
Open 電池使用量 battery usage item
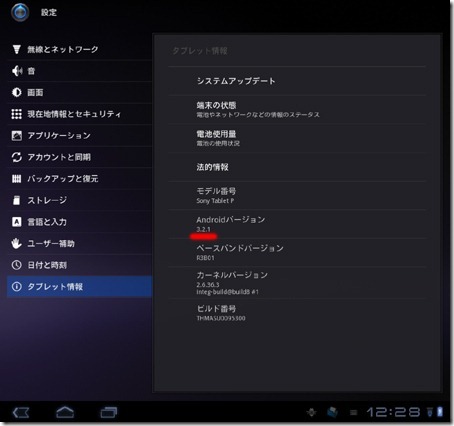297,138
